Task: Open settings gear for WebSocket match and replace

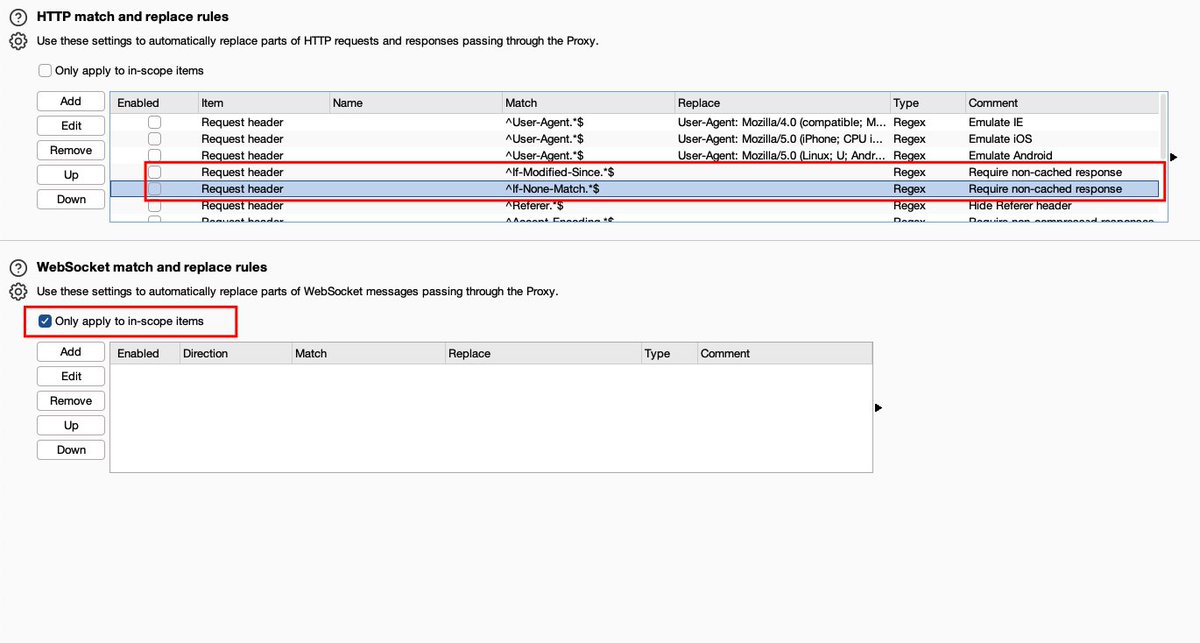Action: point(17,292)
